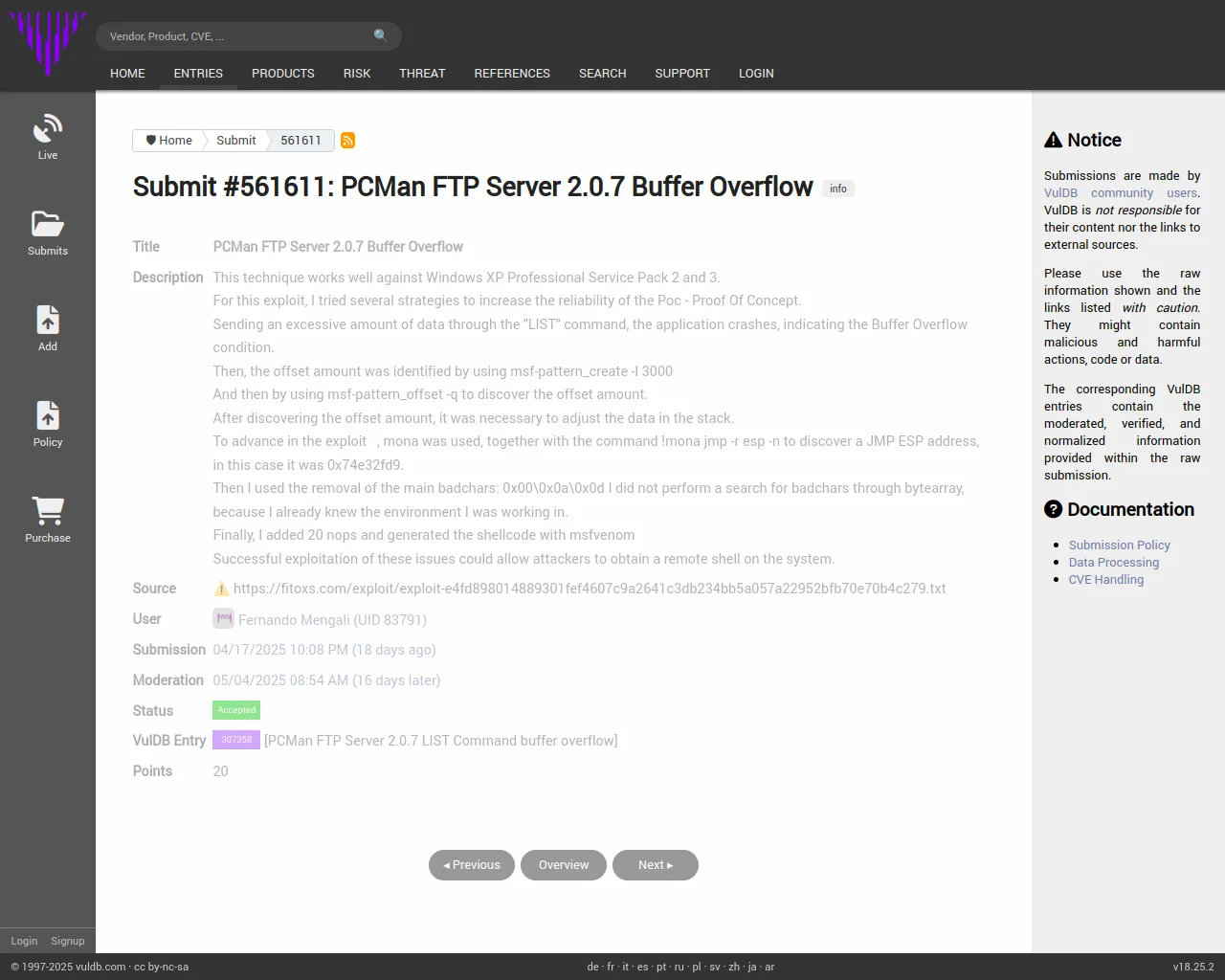Open the ENTRIES menu item

pyautogui.click(x=198, y=74)
